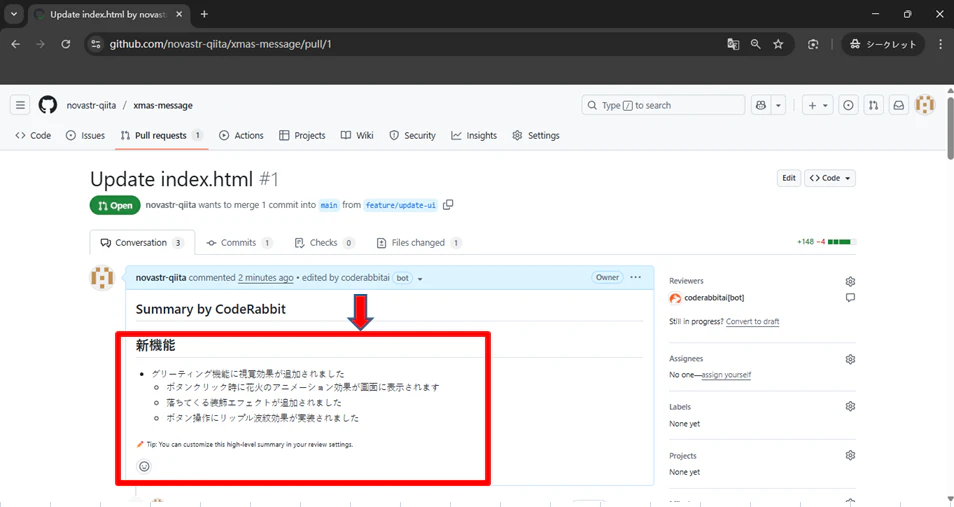The image size is (954, 507).
Task: Click the incognito シークレット indicator
Action: 883,44
